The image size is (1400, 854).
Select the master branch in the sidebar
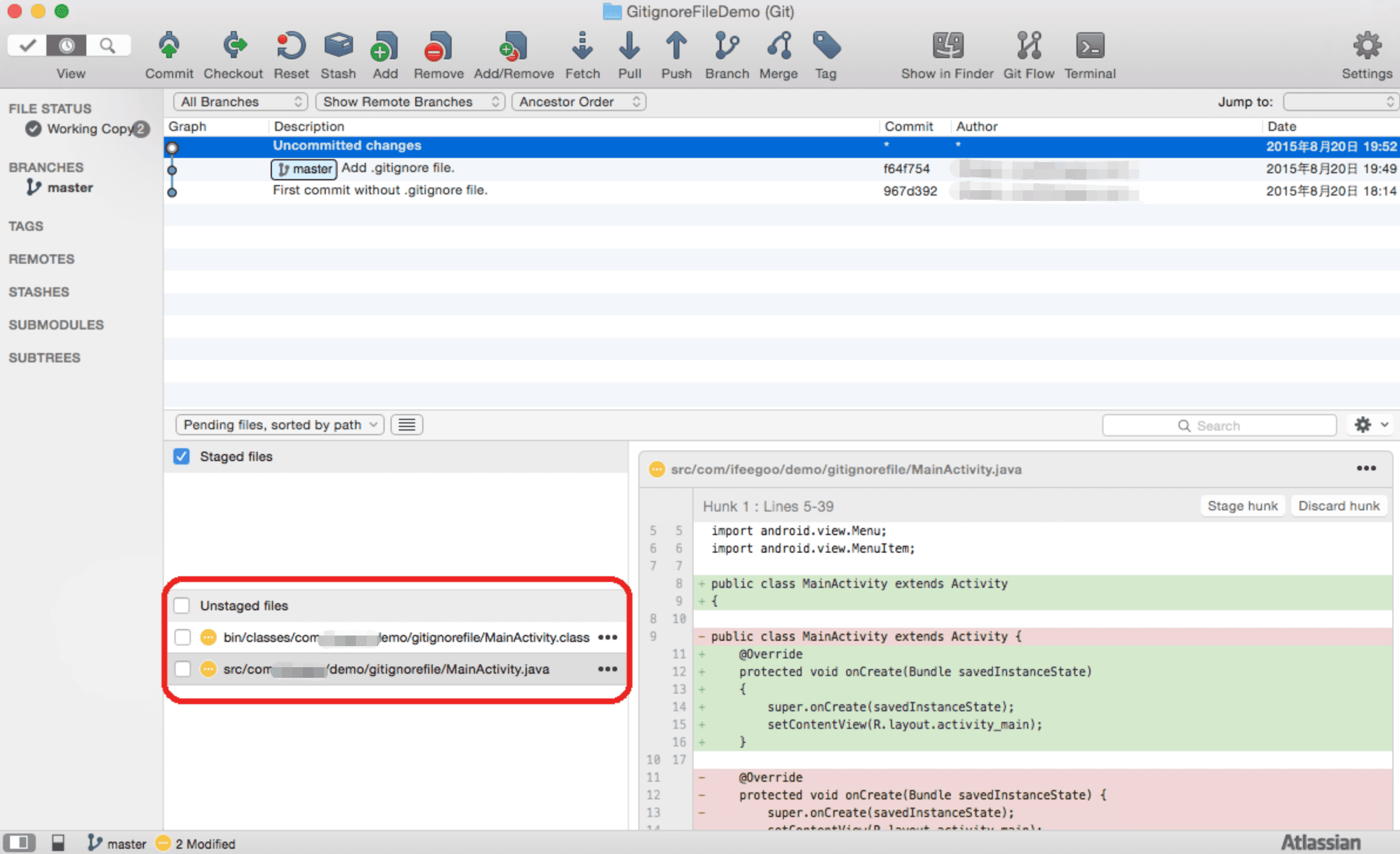[x=70, y=187]
